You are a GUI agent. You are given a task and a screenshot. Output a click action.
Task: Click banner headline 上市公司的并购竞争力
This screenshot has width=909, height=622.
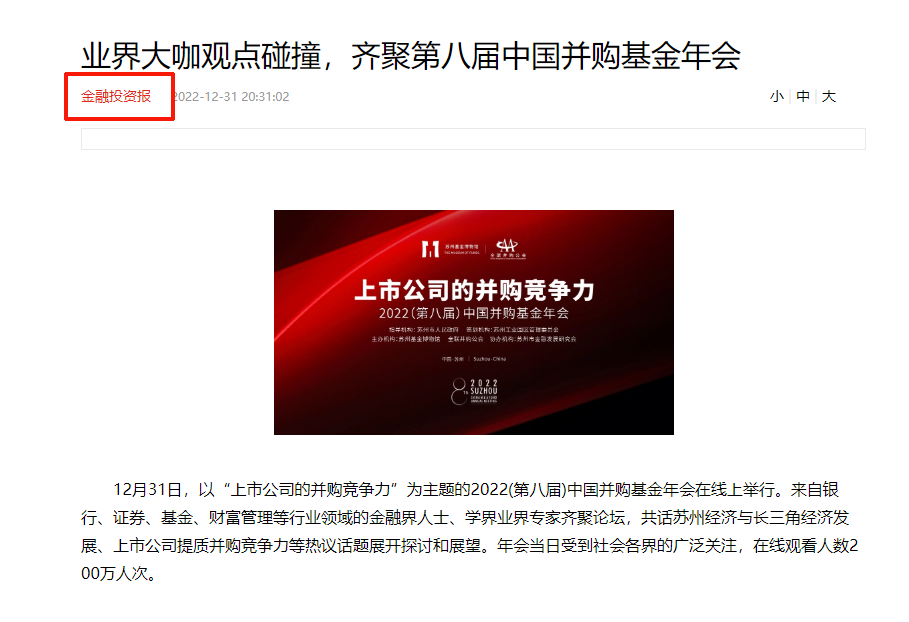point(474,290)
